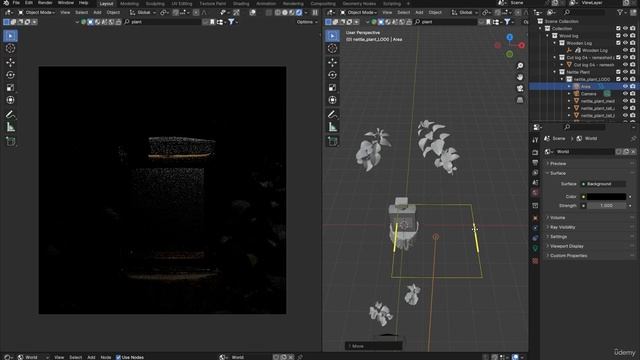The height and width of the screenshot is (360, 640).
Task: Open Object menu in left viewport header
Action: [x=113, y=13]
